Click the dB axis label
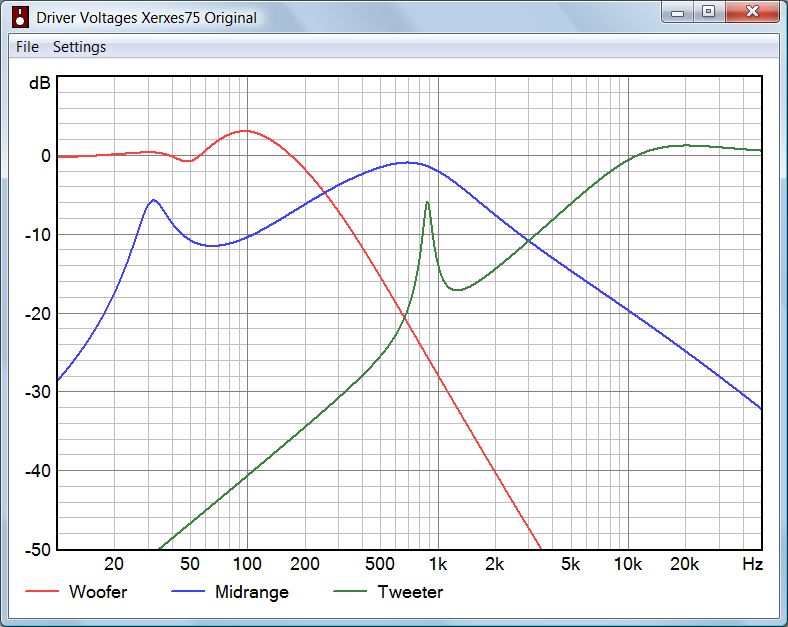The width and height of the screenshot is (788, 627). pyautogui.click(x=40, y=83)
